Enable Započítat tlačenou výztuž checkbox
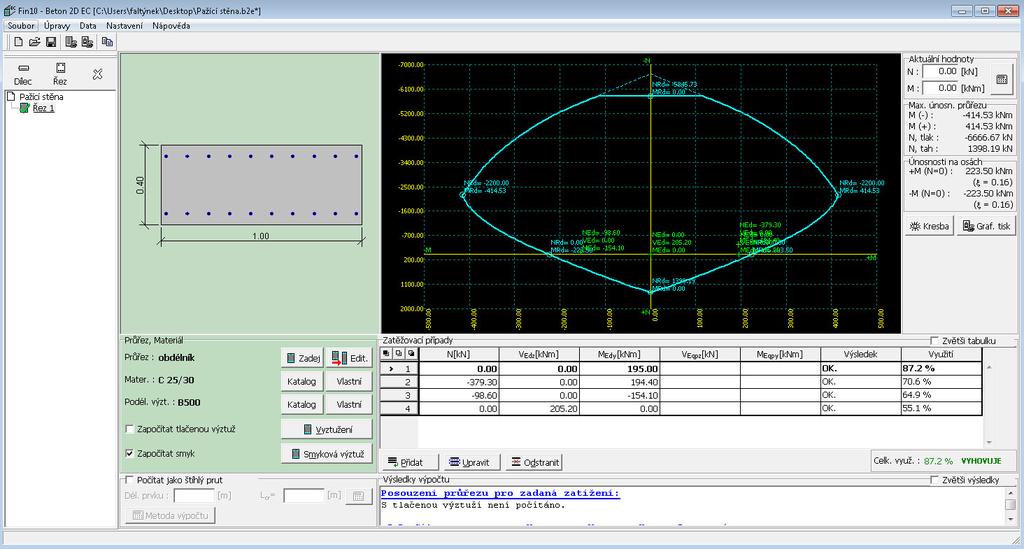 129,430
